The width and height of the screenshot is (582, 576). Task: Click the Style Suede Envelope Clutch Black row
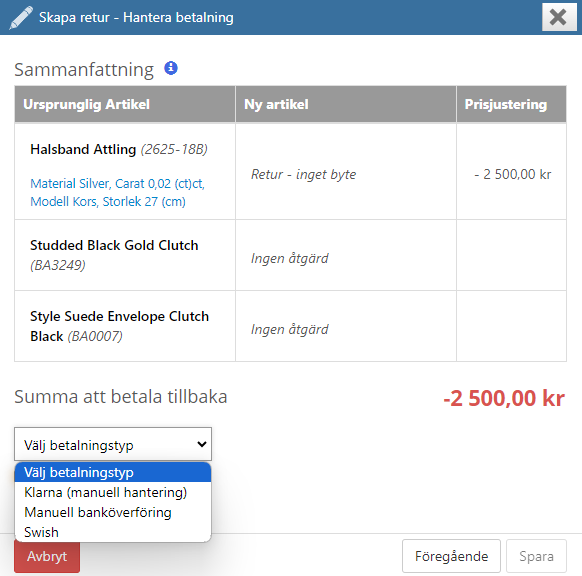tap(290, 326)
